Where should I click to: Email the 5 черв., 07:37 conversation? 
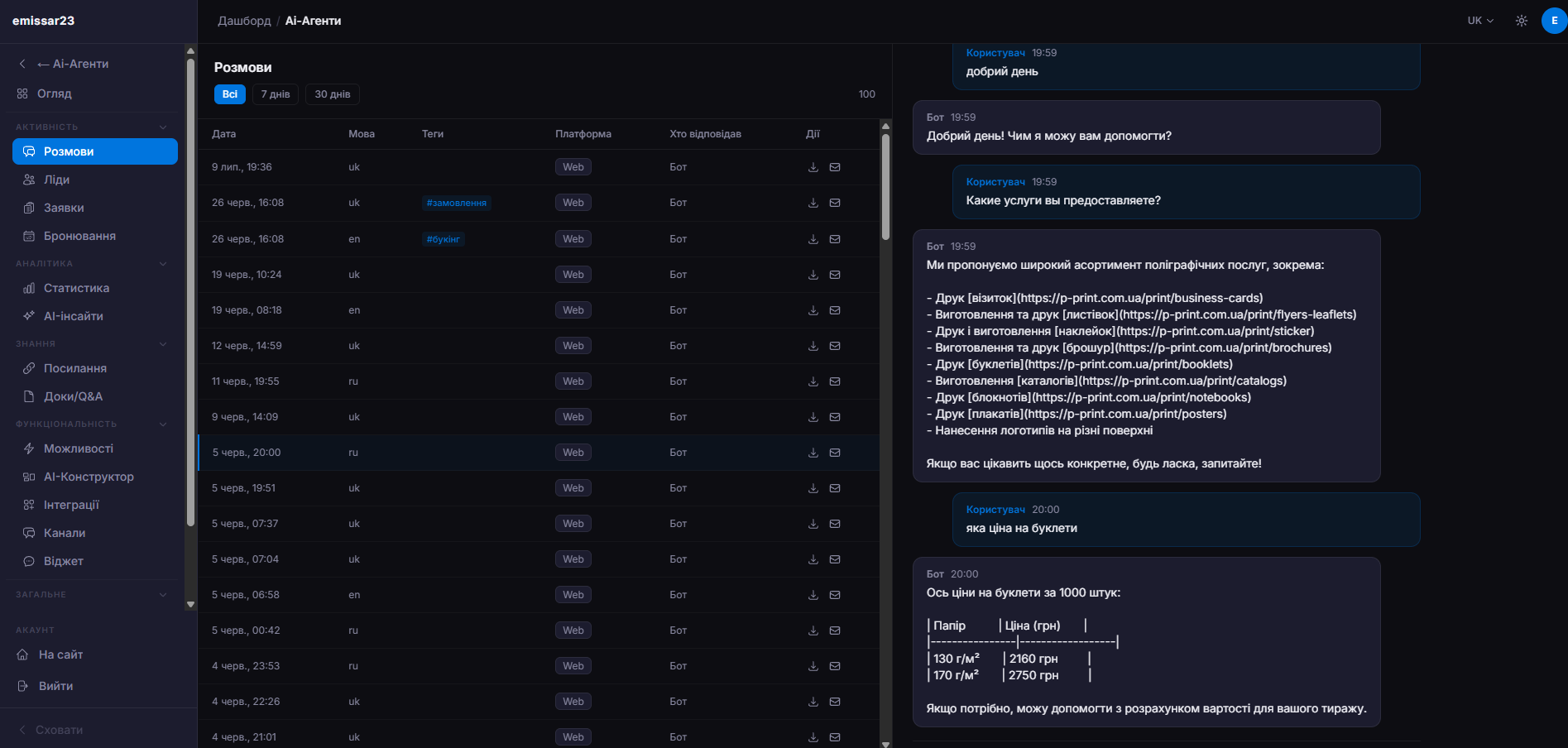835,524
